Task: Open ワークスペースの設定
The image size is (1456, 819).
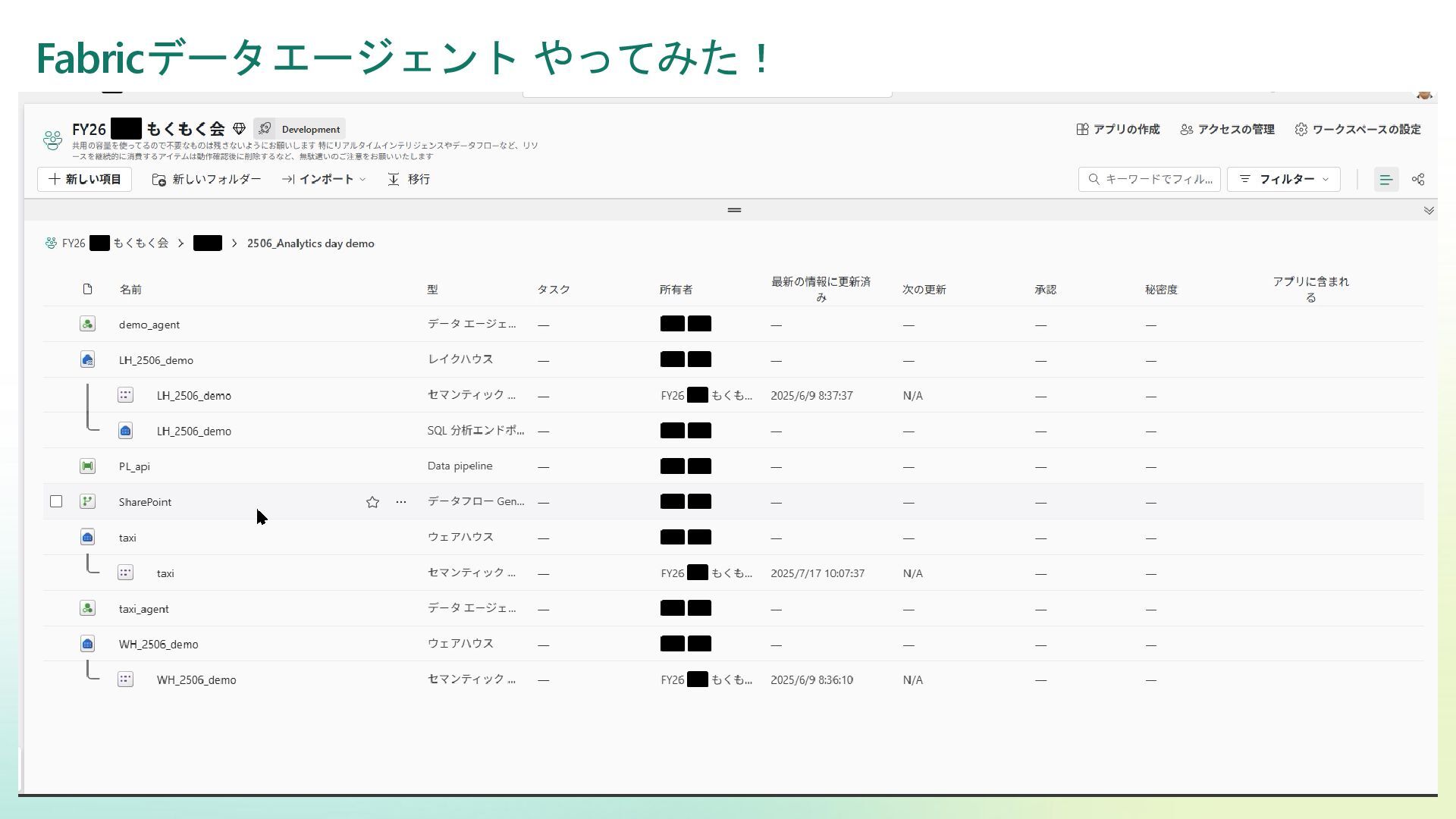Action: [1357, 130]
